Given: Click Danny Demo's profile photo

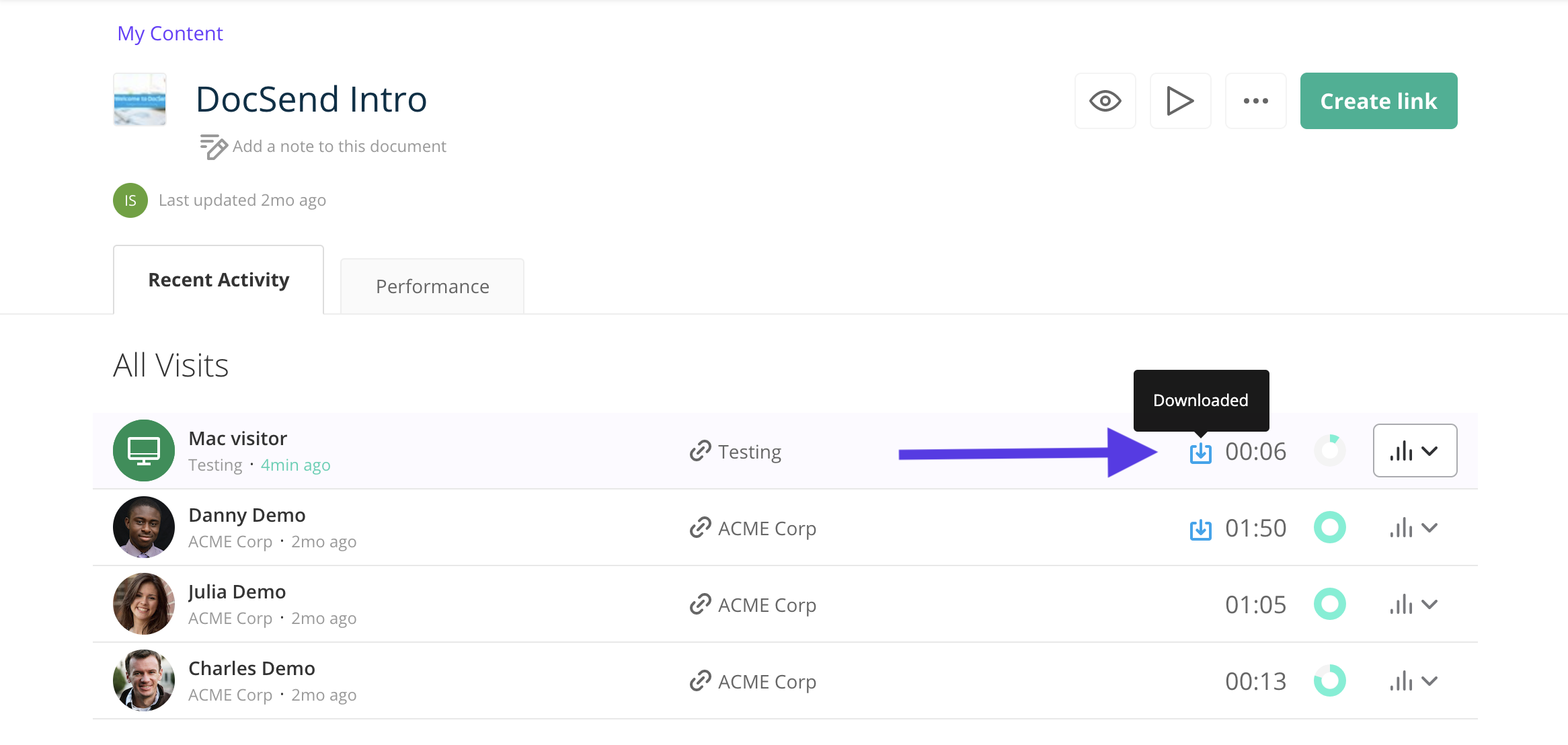Looking at the screenshot, I should (x=144, y=527).
